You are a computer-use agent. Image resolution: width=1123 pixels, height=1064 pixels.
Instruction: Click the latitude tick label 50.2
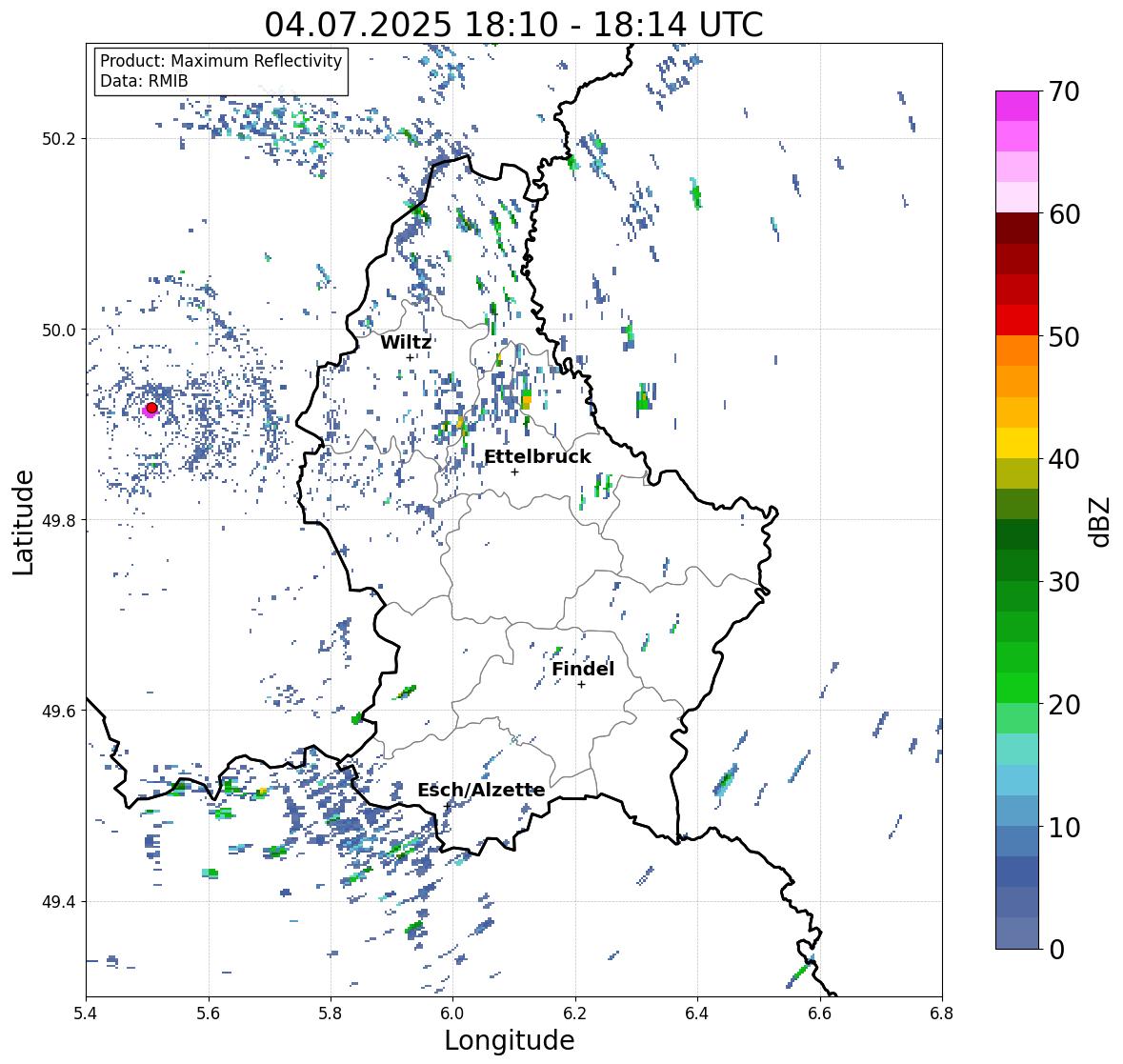coord(59,139)
